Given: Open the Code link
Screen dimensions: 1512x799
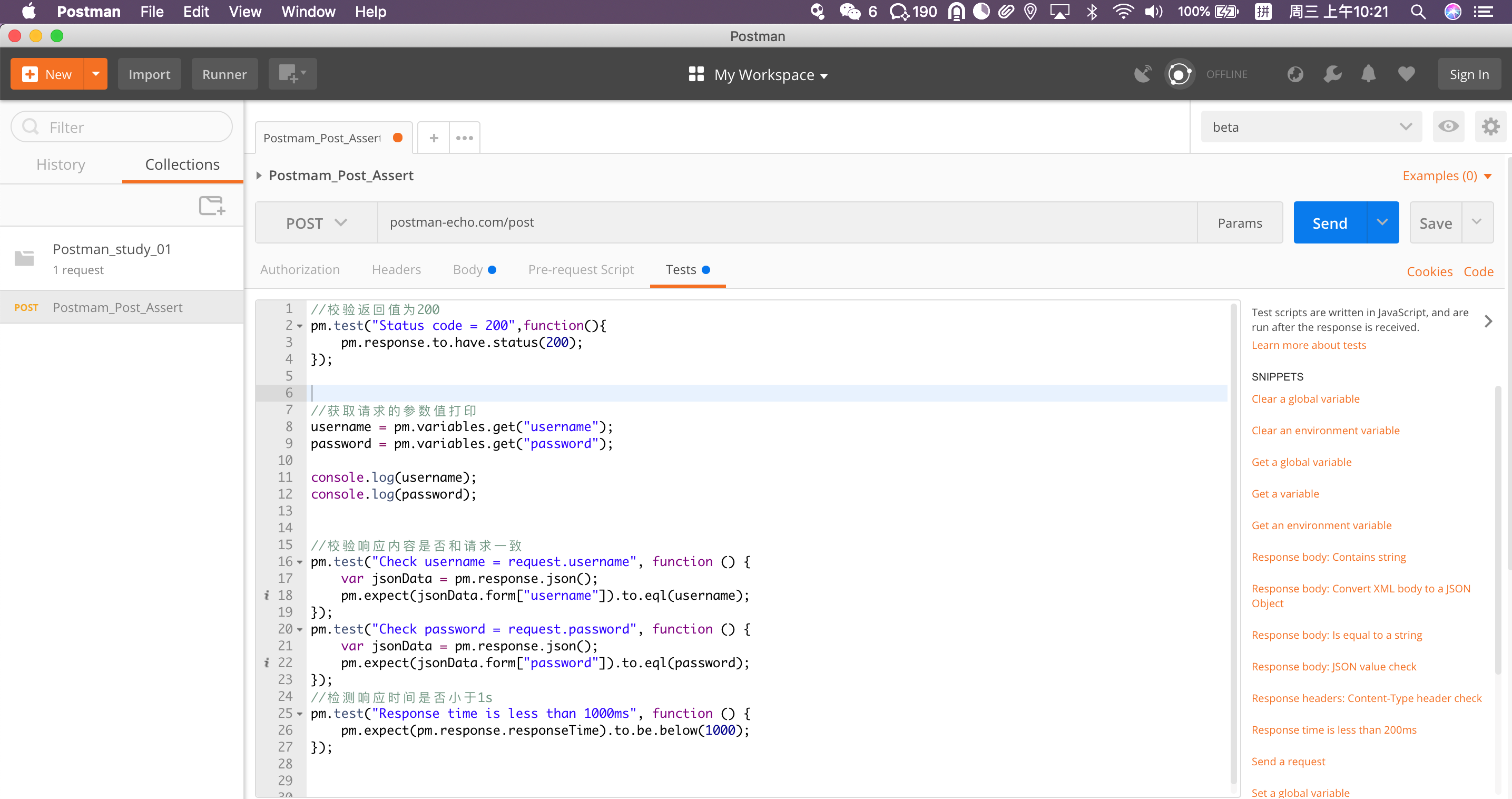Looking at the screenshot, I should coord(1478,271).
